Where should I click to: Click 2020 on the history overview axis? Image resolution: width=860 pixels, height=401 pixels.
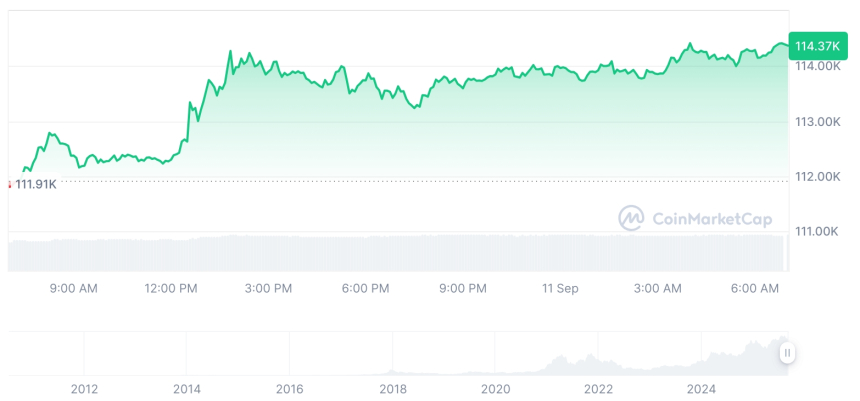tap(496, 388)
